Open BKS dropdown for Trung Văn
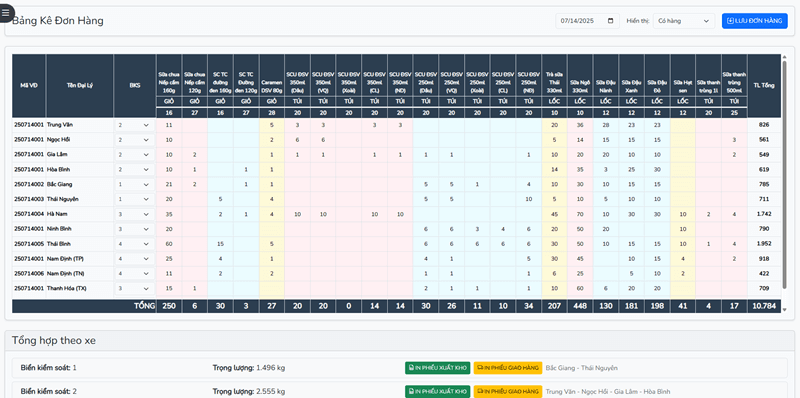 pyautogui.click(x=134, y=125)
